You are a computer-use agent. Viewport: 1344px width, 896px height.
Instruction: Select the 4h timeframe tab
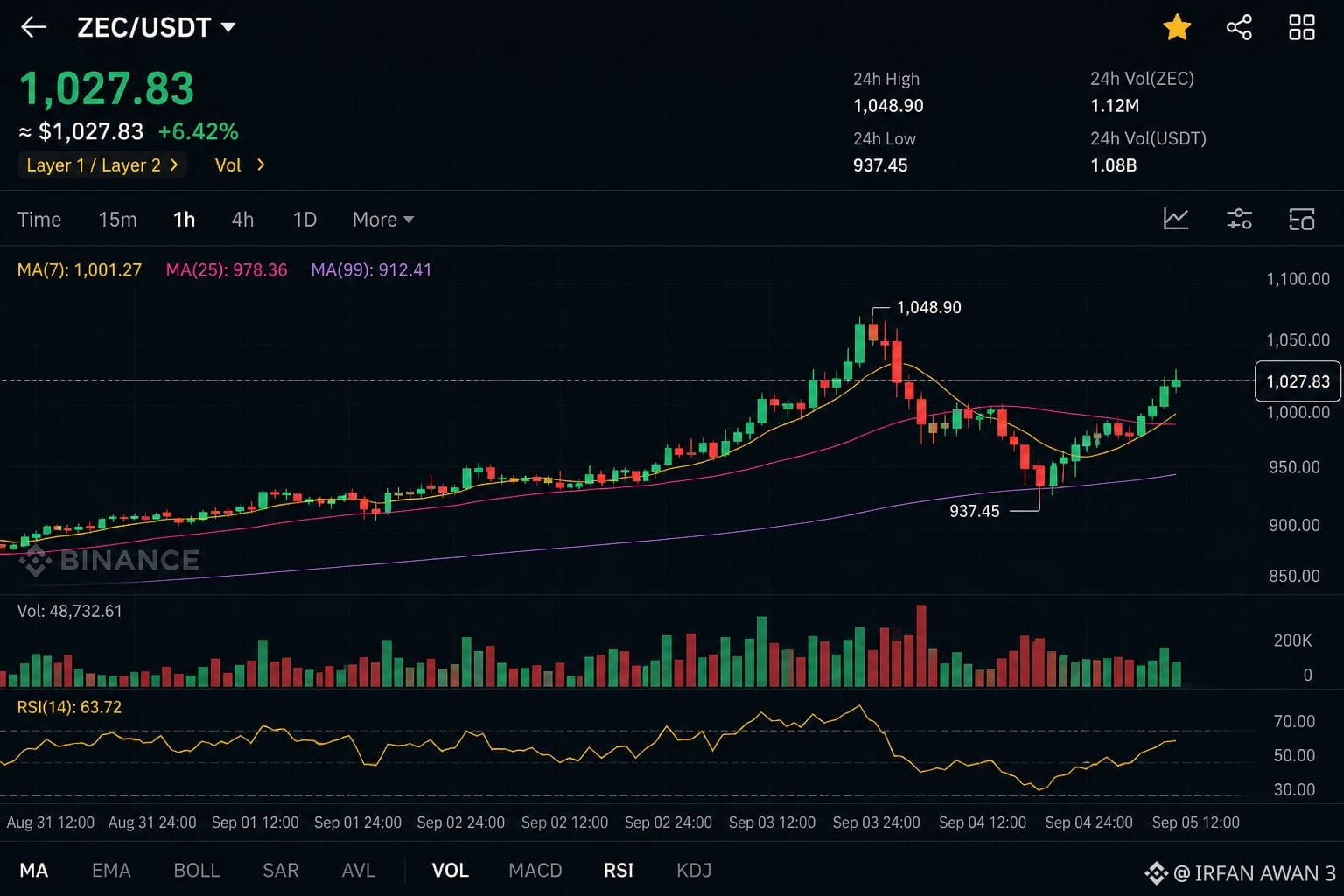[242, 220]
